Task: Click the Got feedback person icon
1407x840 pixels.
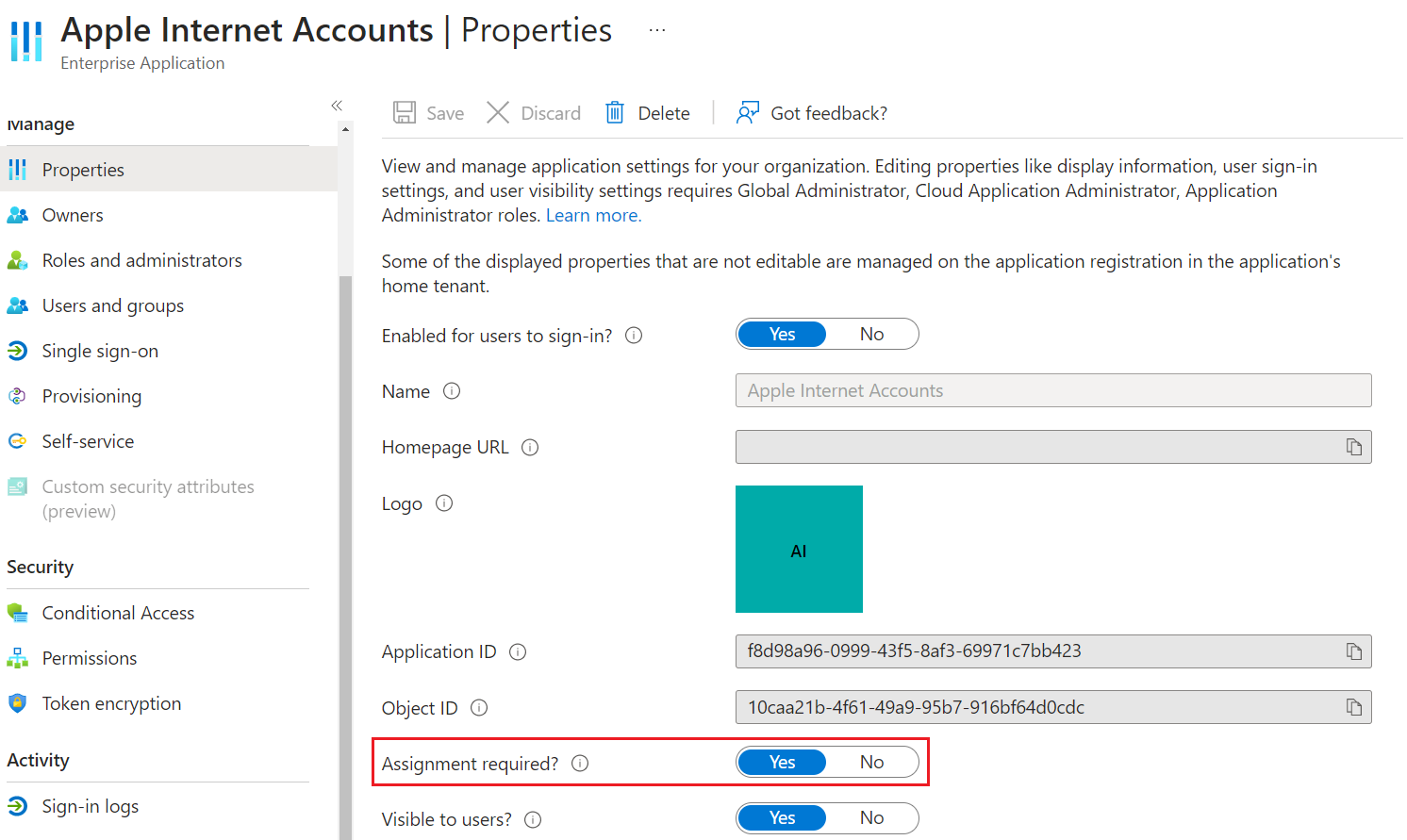Action: coord(748,113)
